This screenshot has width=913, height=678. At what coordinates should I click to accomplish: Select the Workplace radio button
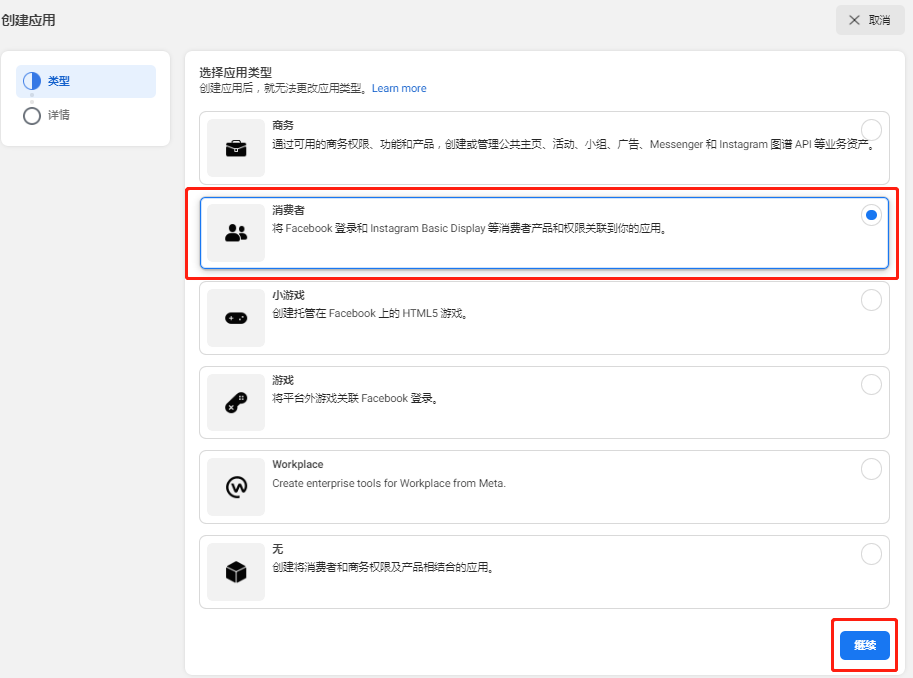click(x=871, y=469)
